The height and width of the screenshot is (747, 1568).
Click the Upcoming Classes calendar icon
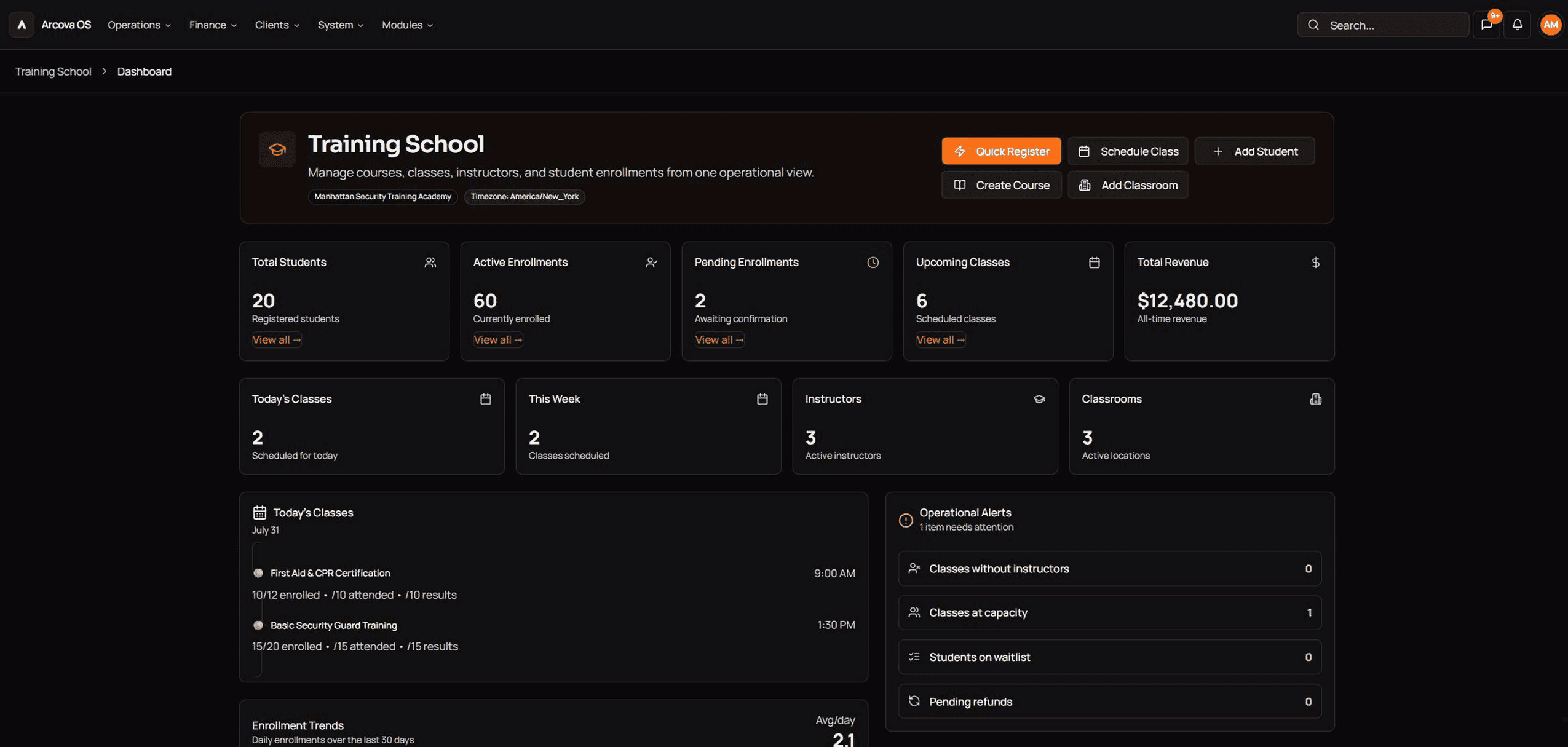1094,263
